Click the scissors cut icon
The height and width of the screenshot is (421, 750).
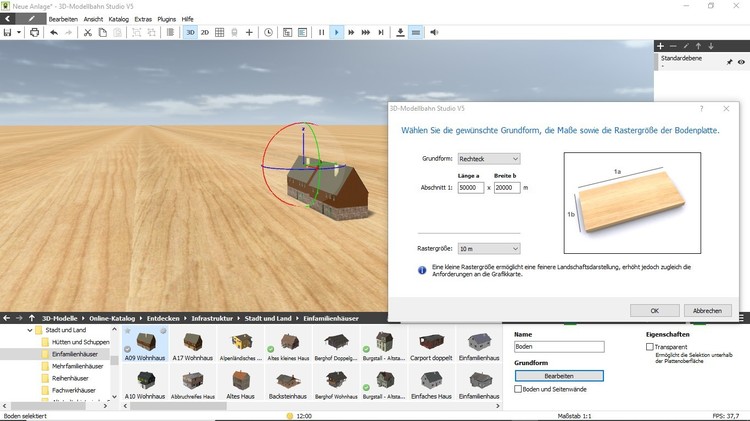coord(88,32)
